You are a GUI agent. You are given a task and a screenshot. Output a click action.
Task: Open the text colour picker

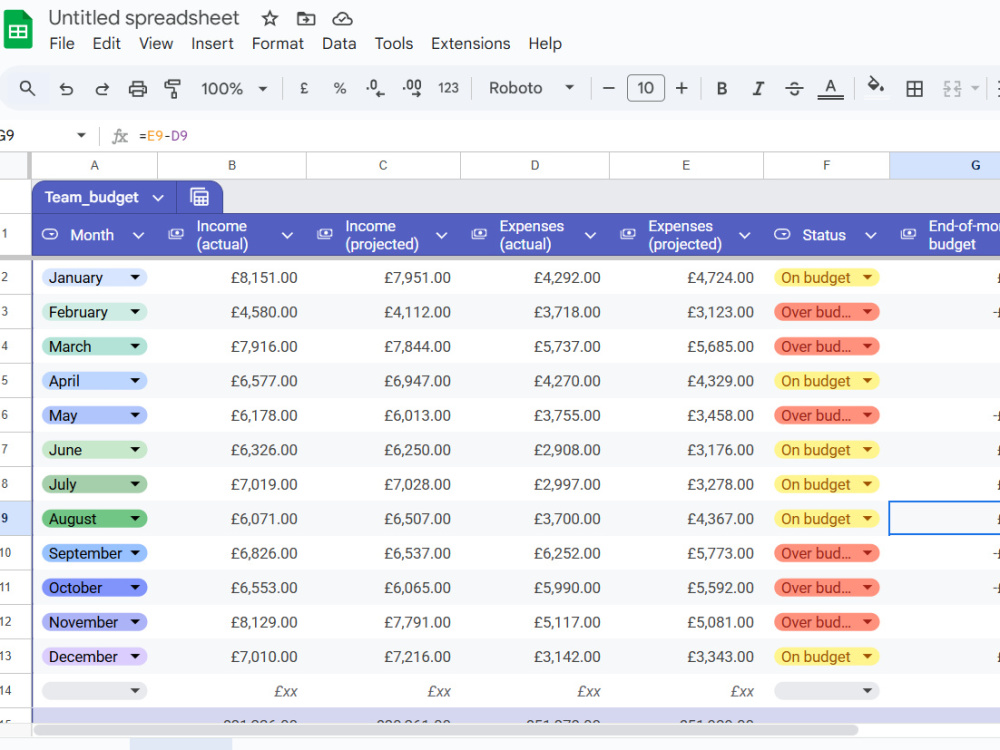(x=830, y=88)
